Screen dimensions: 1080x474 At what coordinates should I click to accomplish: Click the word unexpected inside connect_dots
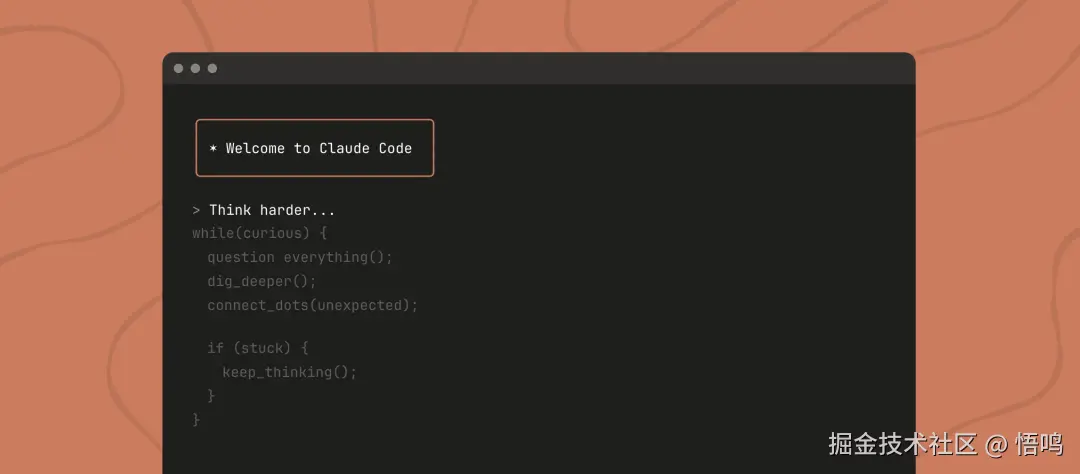(362, 305)
